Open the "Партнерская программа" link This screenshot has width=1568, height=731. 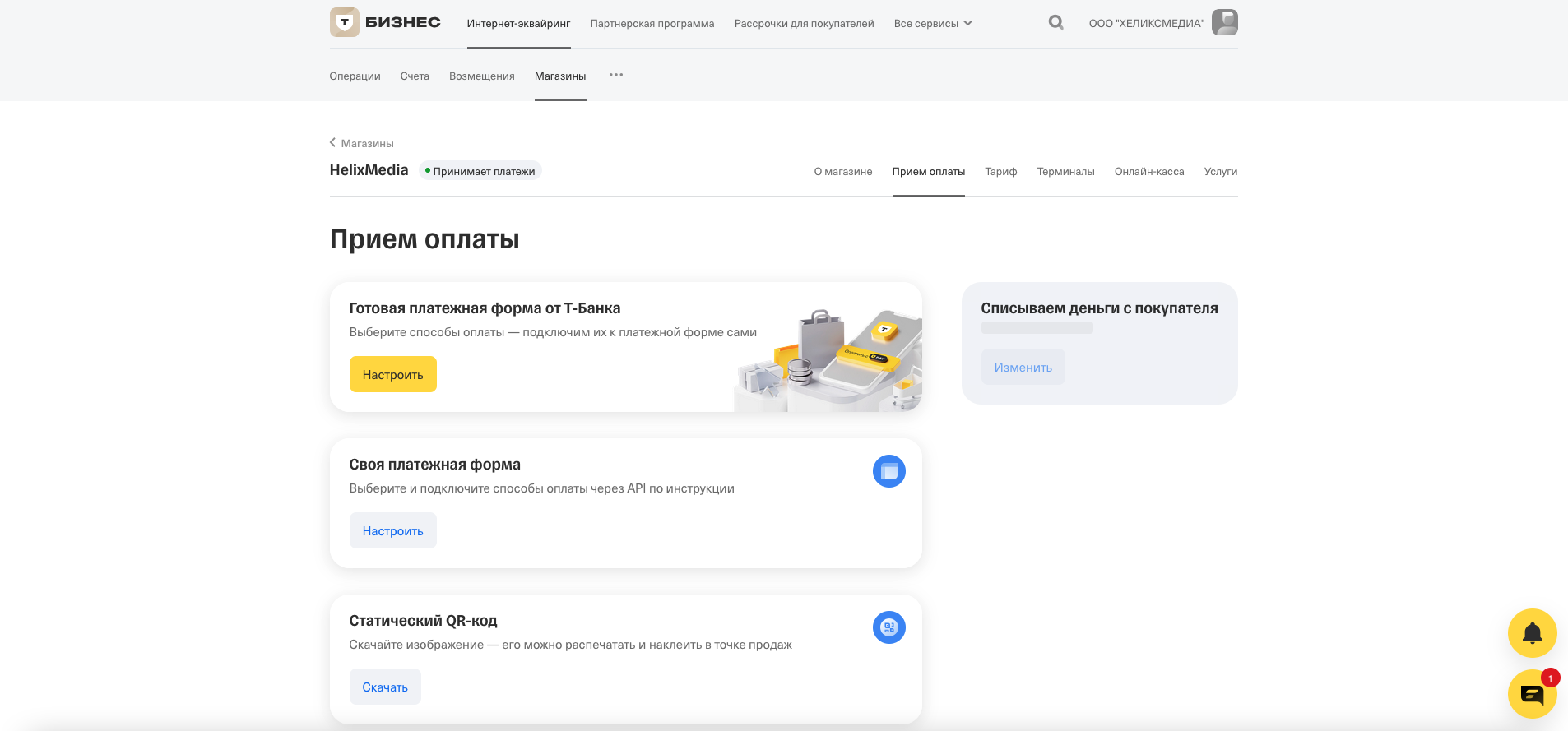(x=652, y=24)
